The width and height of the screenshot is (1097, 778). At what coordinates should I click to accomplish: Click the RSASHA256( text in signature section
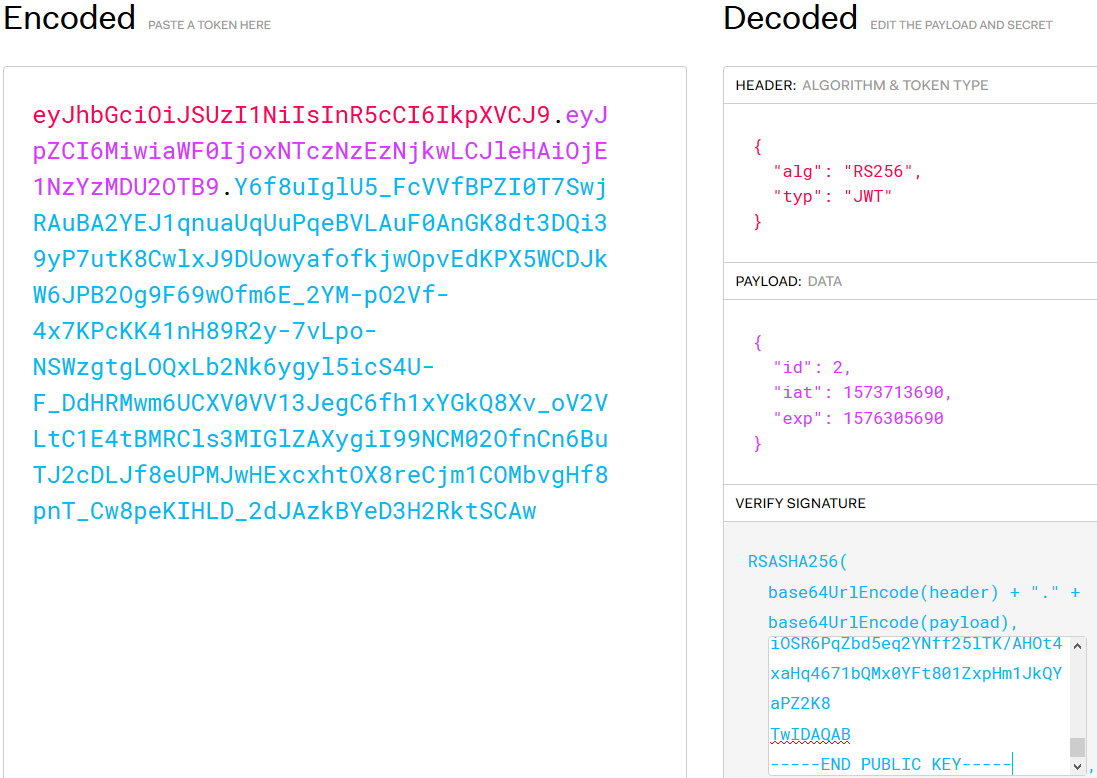point(798,561)
